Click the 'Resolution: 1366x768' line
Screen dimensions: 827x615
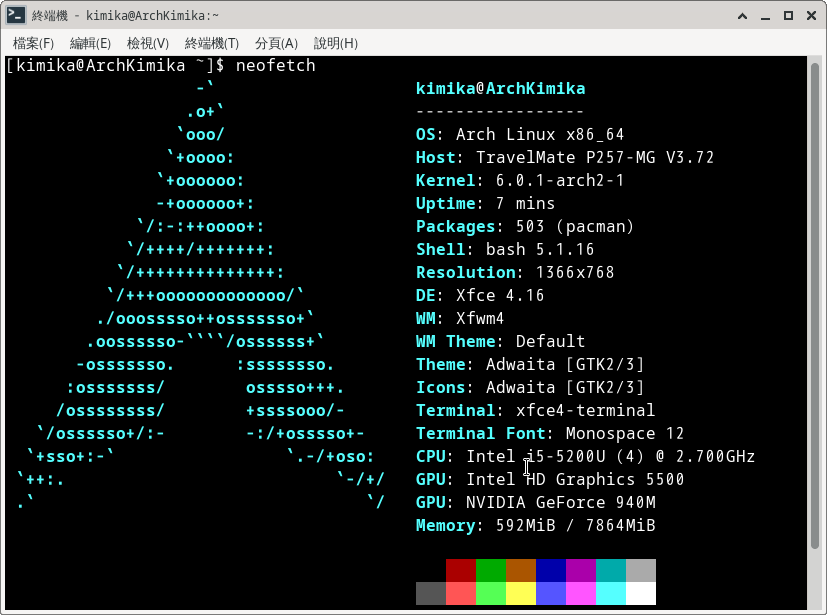(x=515, y=273)
